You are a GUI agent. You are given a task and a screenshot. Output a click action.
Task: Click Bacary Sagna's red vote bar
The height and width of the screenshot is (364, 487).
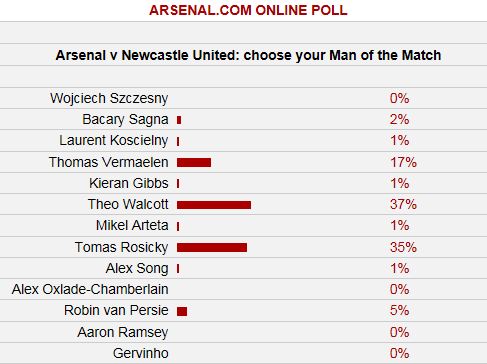pos(179,120)
